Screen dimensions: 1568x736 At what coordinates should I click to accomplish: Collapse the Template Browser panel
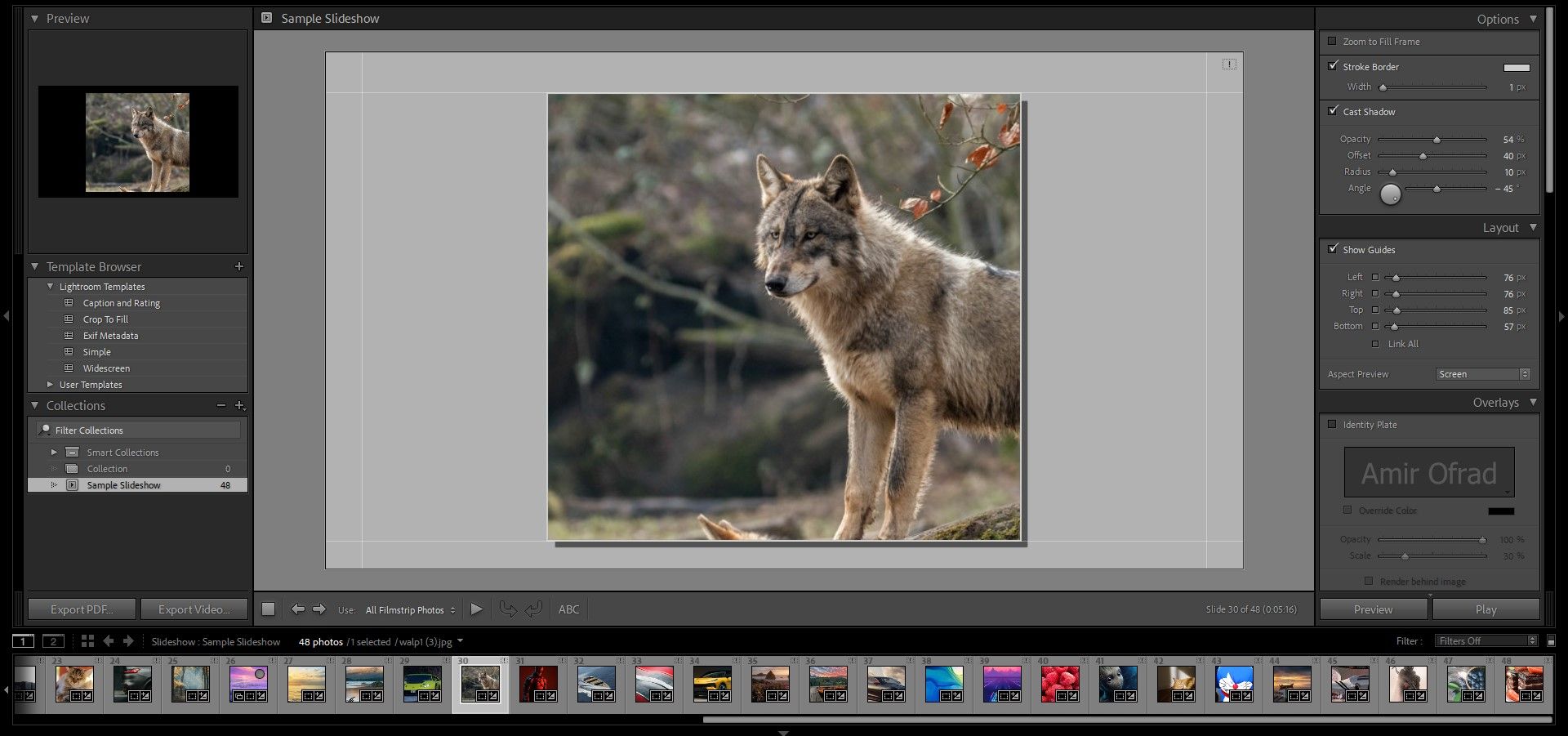point(35,266)
